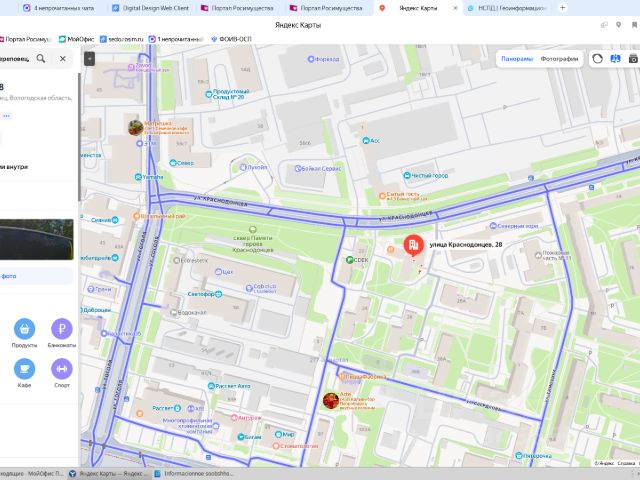The width and height of the screenshot is (640, 480).
Task: Click the Стоматология marker on map
Action: [276, 446]
